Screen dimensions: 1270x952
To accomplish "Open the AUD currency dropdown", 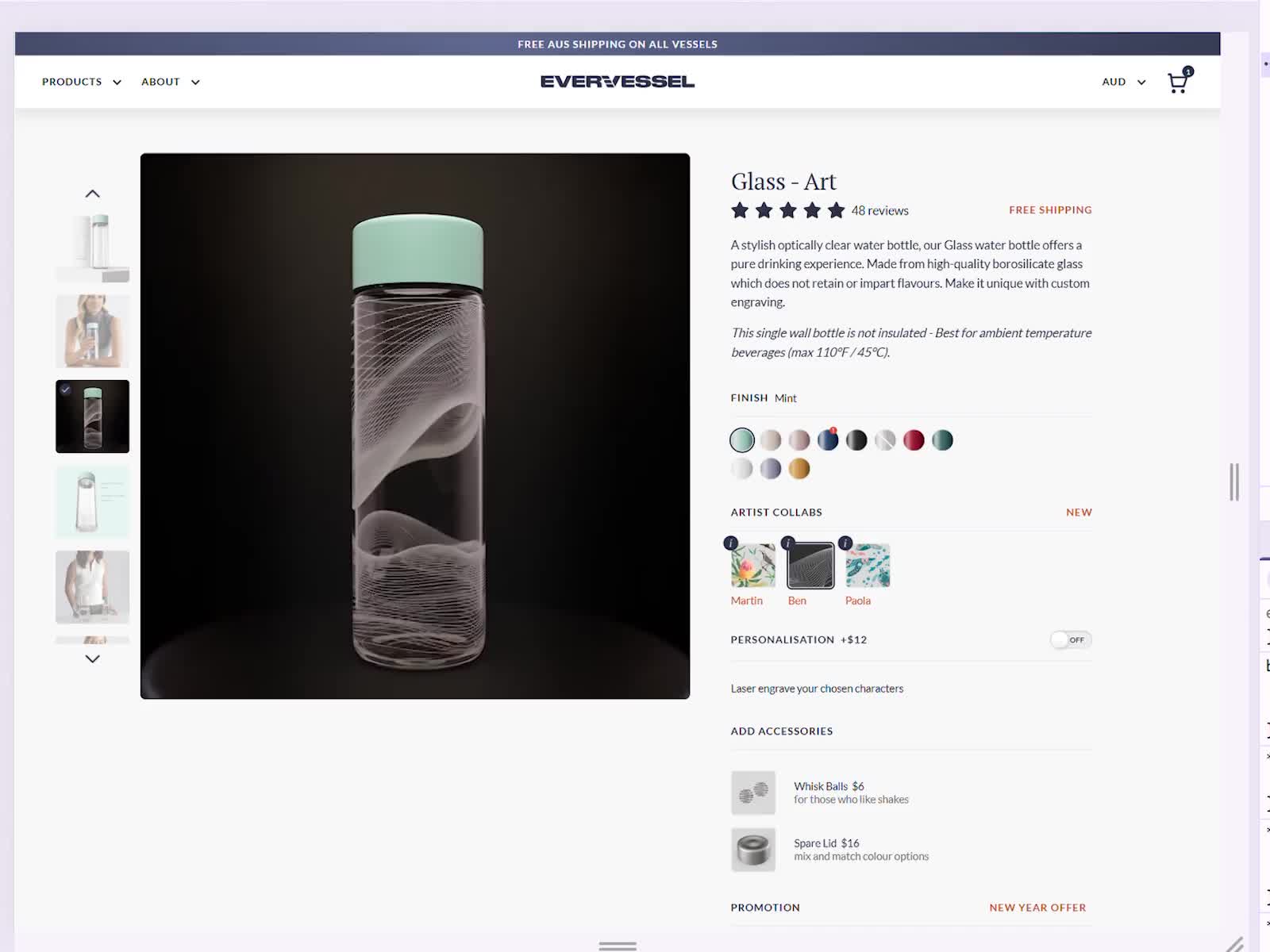I will click(1123, 82).
